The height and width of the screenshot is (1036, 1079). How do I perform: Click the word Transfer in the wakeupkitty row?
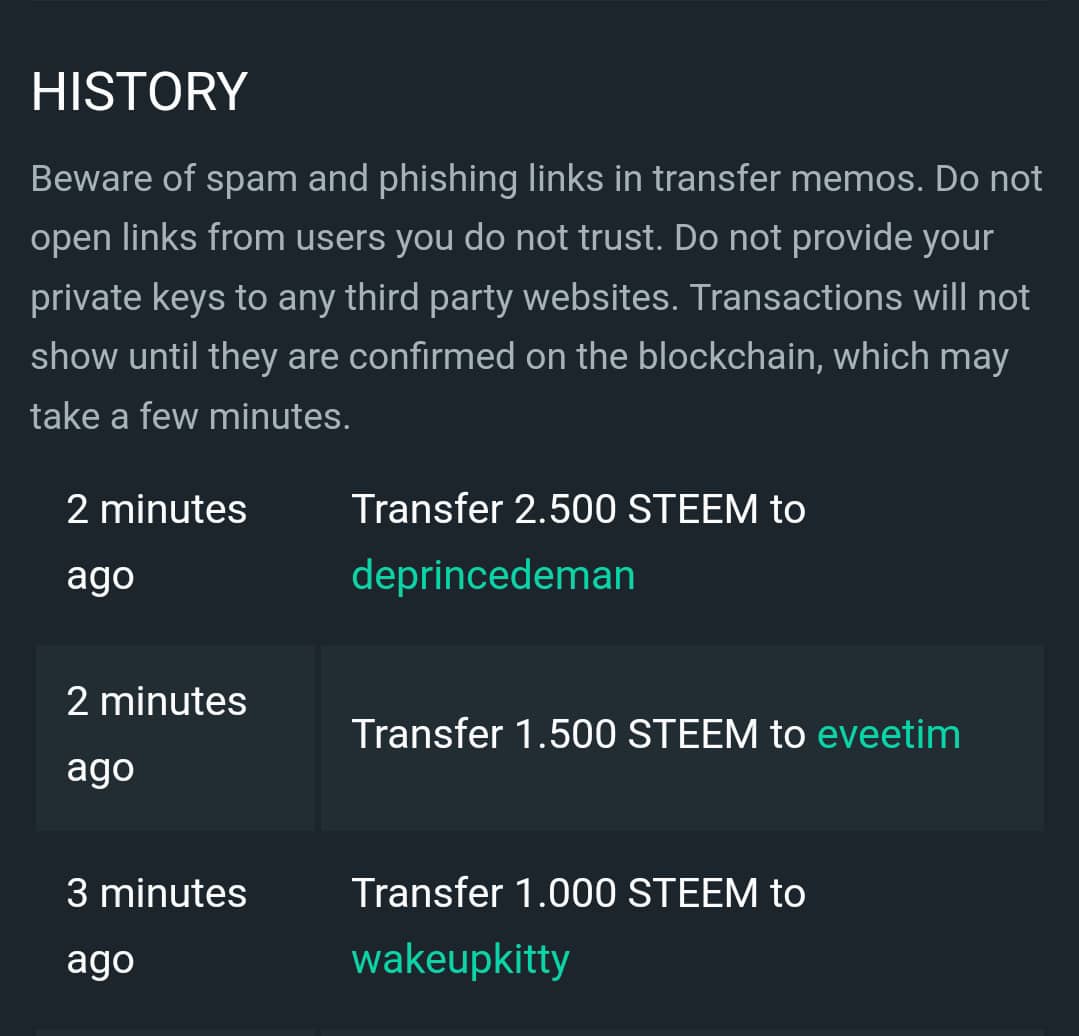tap(427, 893)
